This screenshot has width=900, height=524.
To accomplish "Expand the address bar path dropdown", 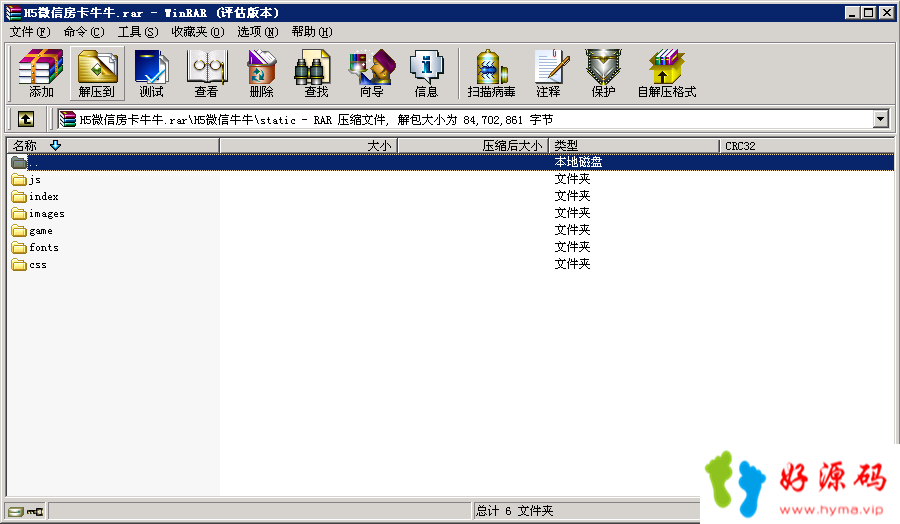I will point(881,119).
